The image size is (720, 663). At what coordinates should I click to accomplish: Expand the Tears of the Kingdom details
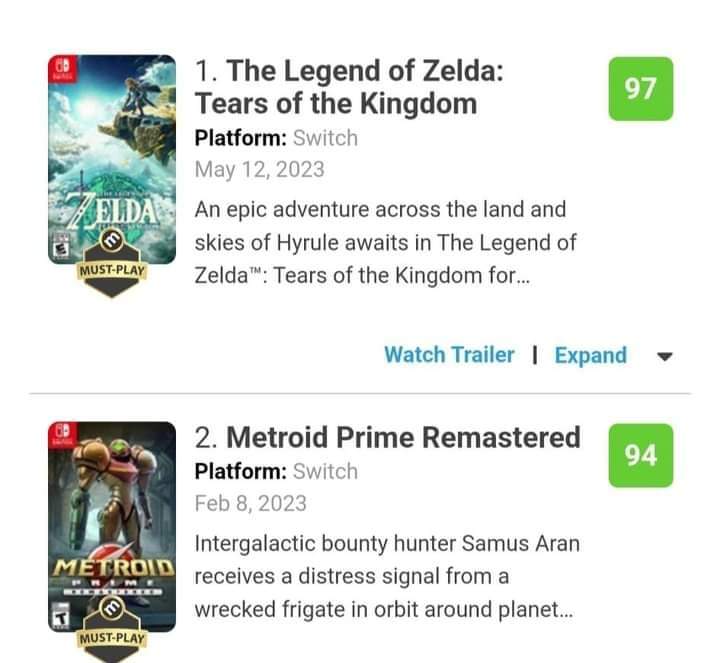pyautogui.click(x=591, y=355)
